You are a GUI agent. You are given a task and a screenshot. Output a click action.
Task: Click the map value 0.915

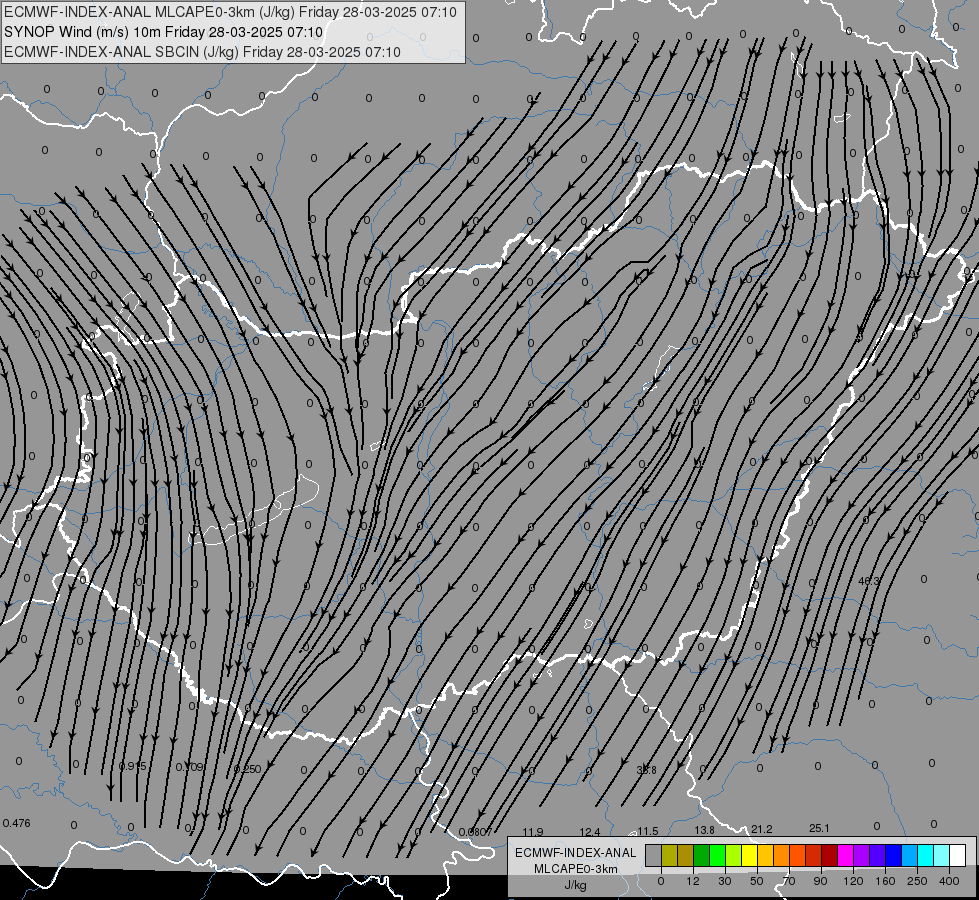132,766
